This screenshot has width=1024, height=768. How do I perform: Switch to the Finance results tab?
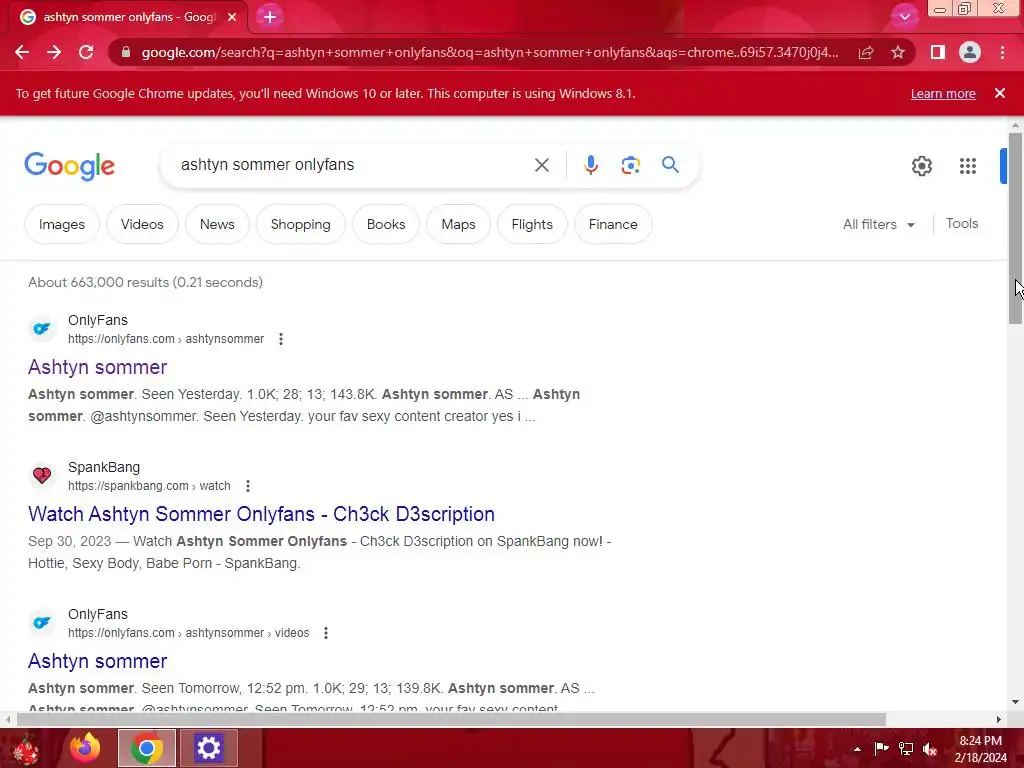click(613, 224)
